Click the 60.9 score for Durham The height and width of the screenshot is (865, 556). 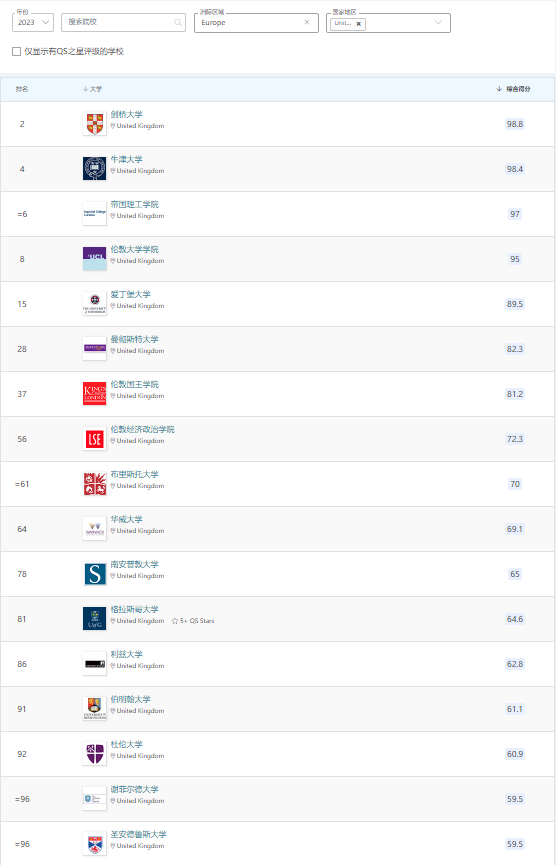coord(515,754)
